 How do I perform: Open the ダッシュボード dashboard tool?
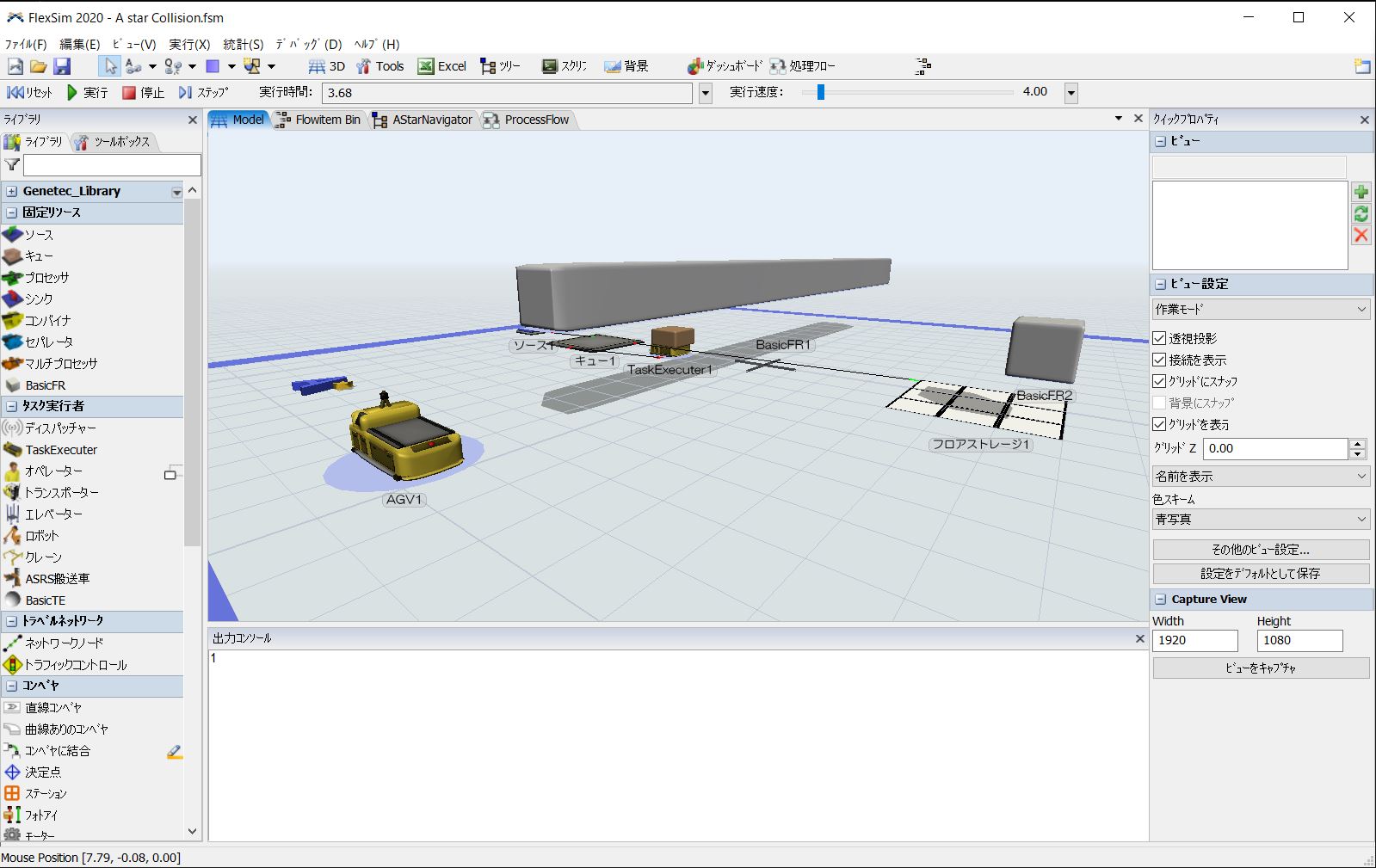pos(725,66)
